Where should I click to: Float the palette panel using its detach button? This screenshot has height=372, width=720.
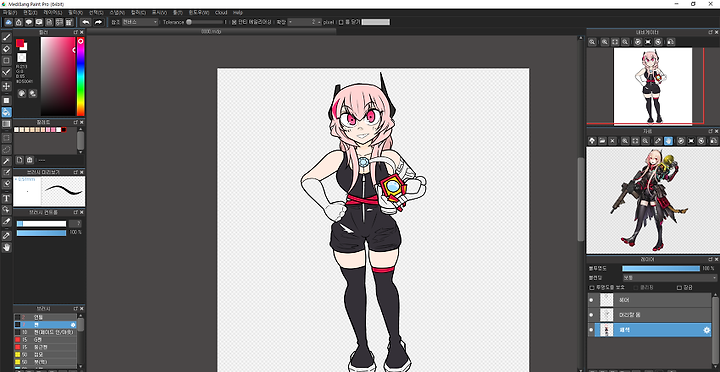75,122
